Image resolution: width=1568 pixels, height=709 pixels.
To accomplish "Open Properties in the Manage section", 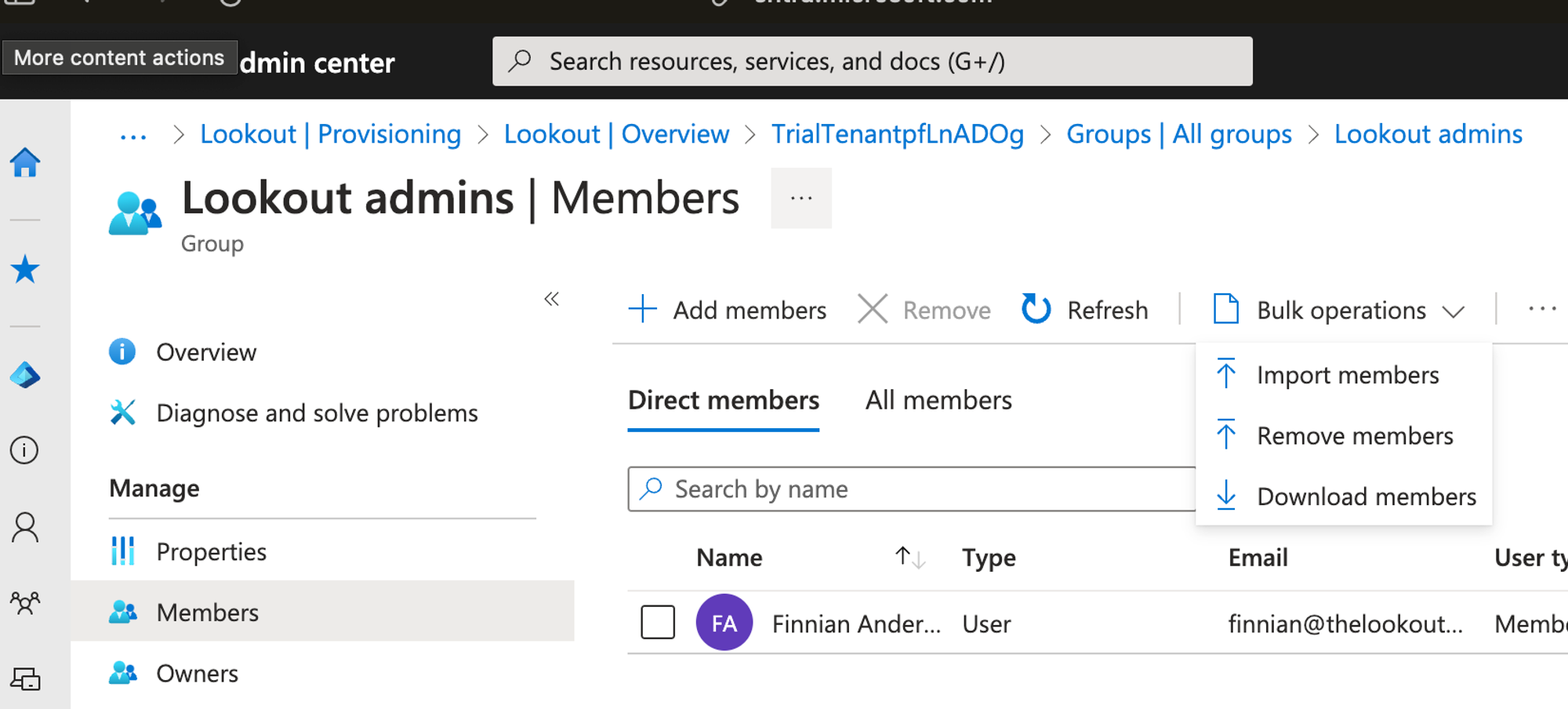I will tap(211, 552).
